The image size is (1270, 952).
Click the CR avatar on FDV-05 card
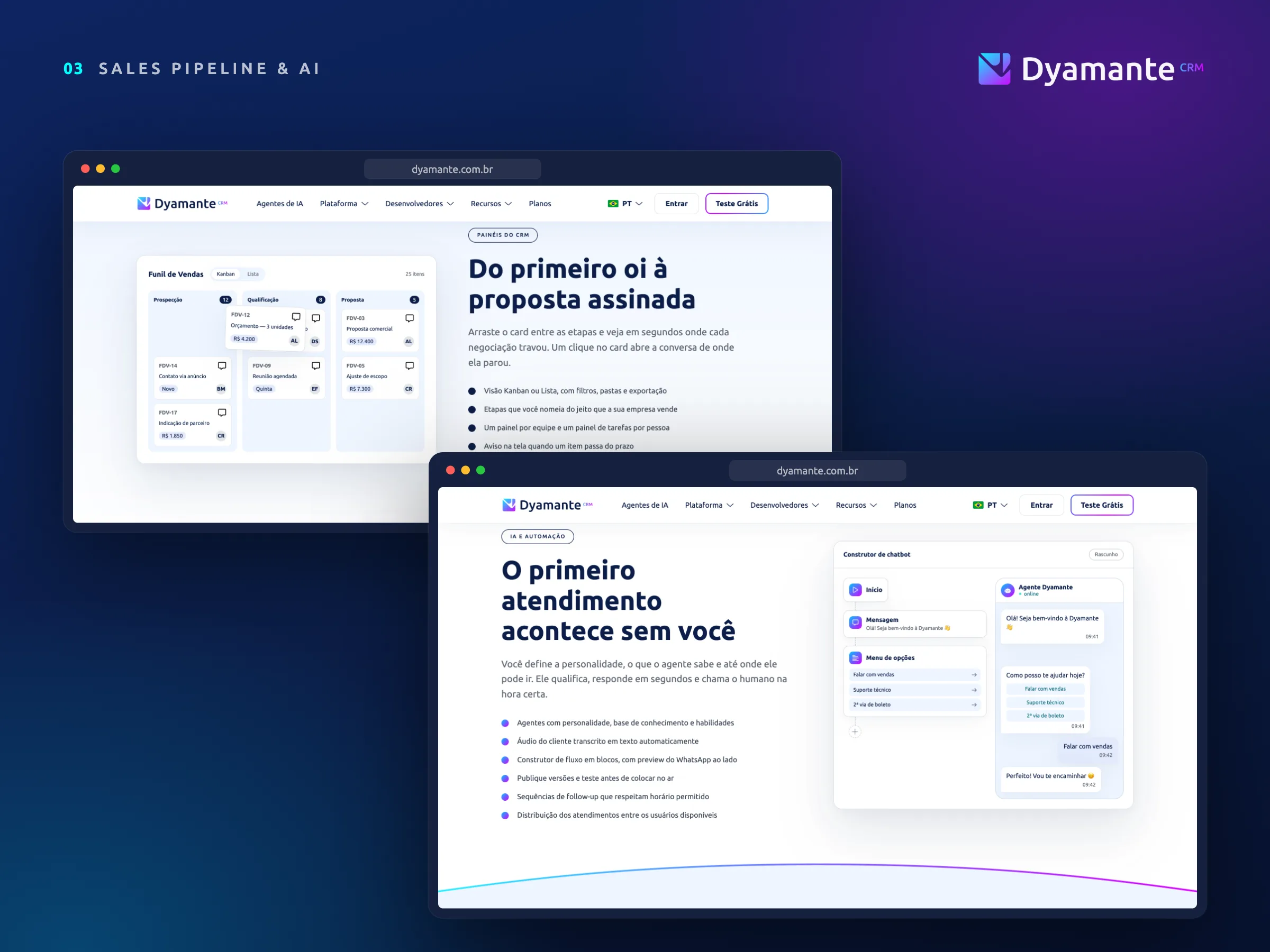409,389
